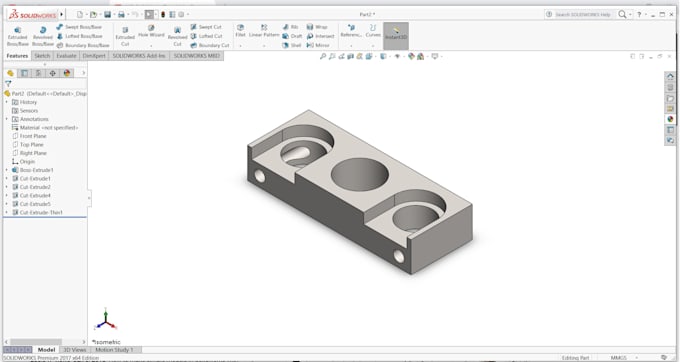Click the Rebuild traffic-light icon

point(163,14)
